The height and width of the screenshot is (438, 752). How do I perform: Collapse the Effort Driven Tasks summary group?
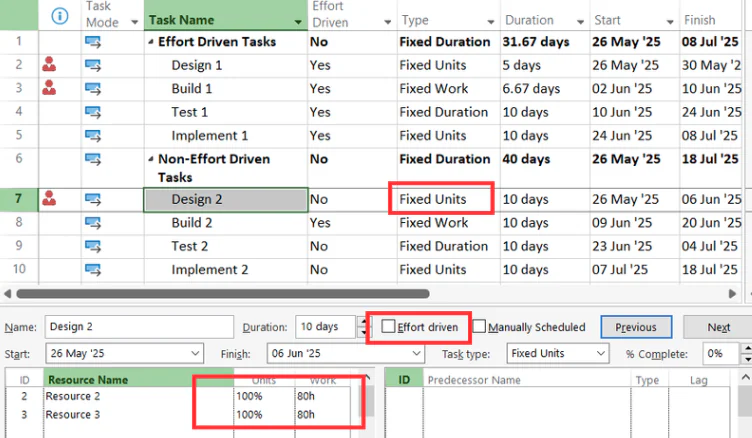(x=151, y=42)
